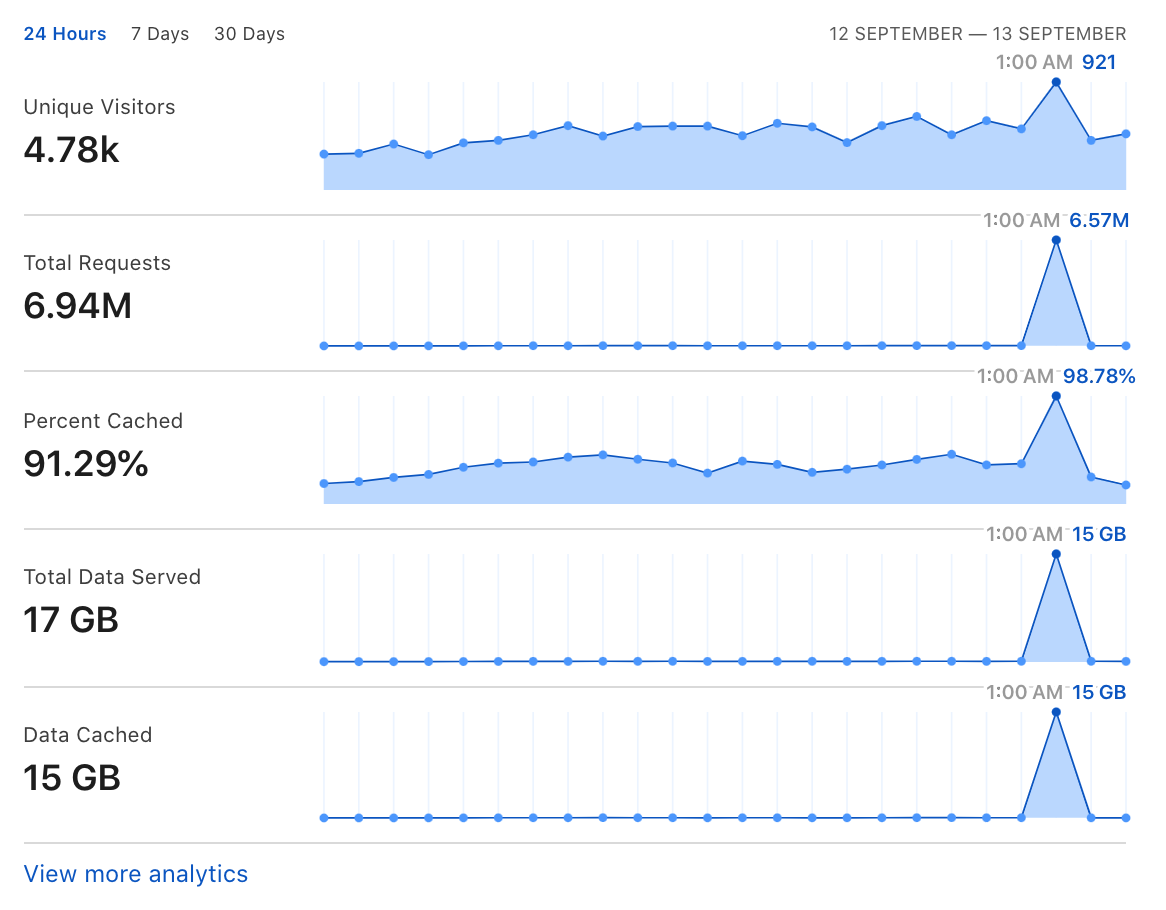
Task: Click the first data point of Percent Cached chart
Action: click(x=324, y=484)
